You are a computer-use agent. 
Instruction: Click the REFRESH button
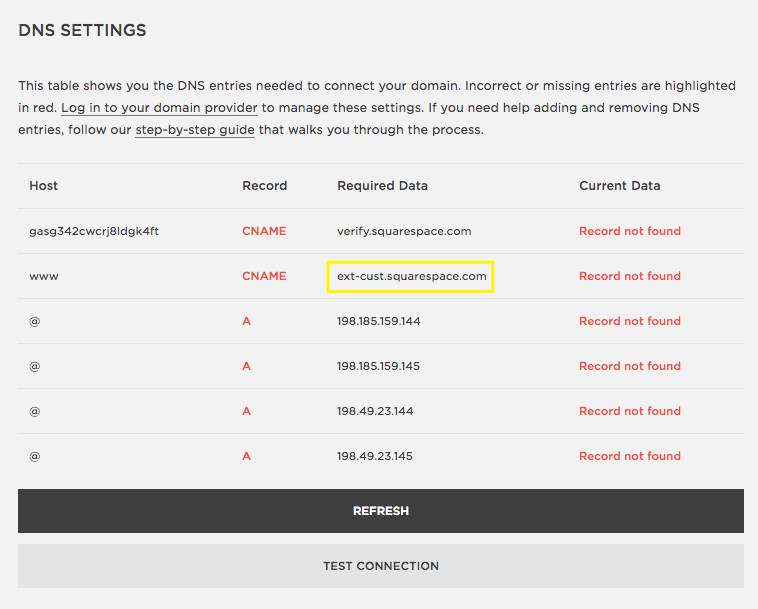(x=380, y=511)
